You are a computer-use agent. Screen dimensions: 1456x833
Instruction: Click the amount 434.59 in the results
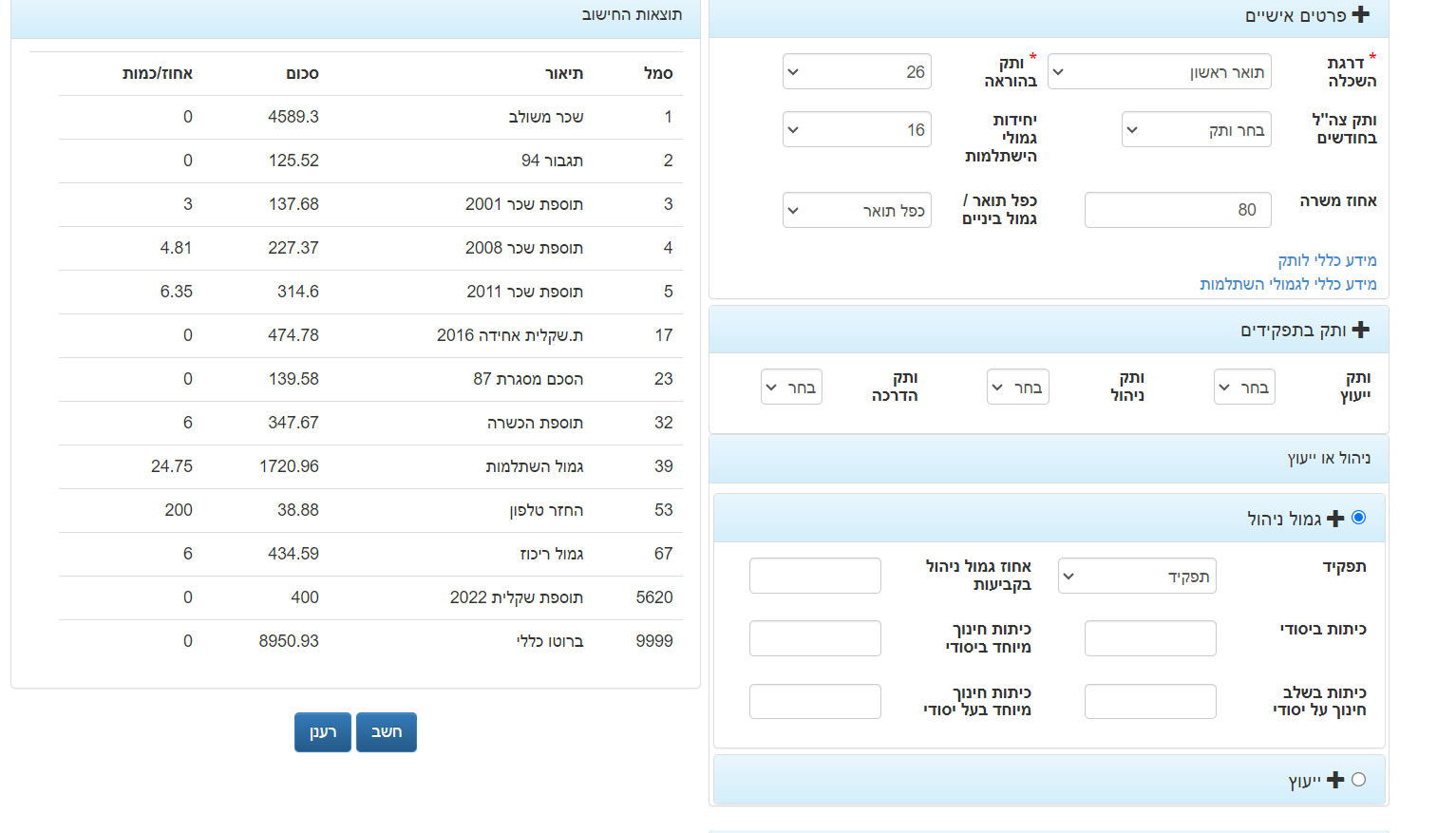tap(293, 554)
